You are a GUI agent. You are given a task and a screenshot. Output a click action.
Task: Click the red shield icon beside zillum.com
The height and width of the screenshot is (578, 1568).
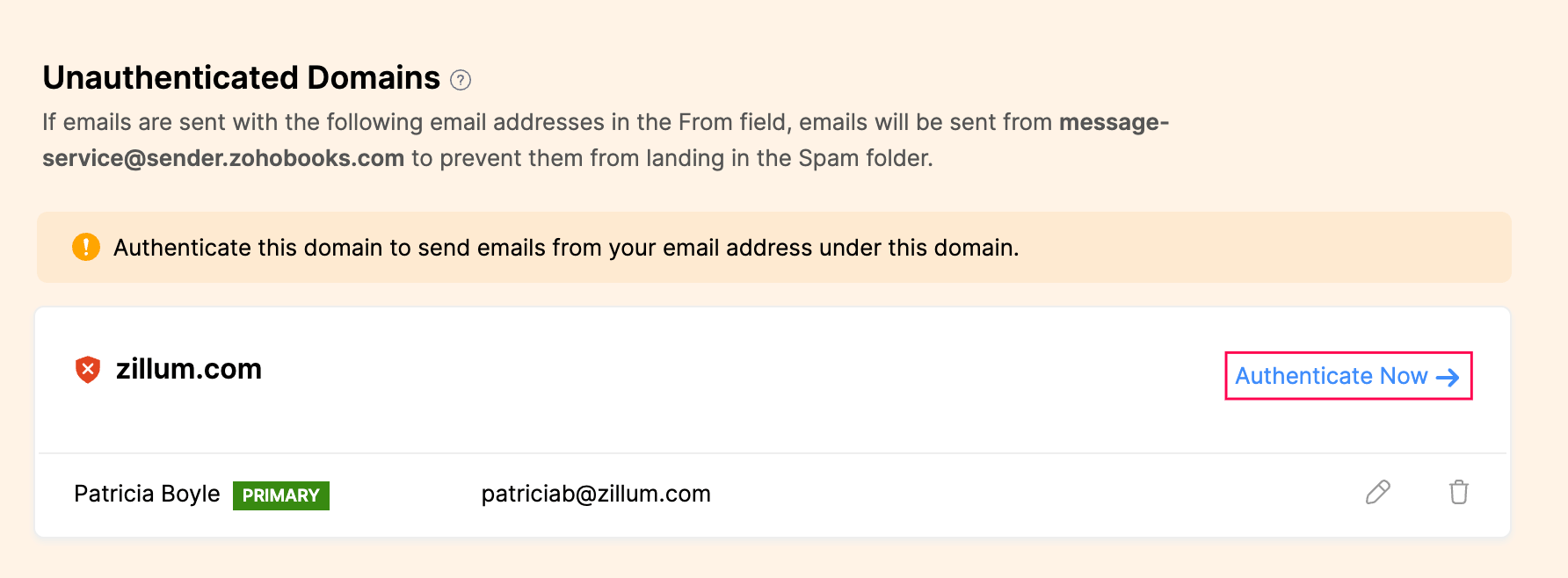tap(88, 370)
